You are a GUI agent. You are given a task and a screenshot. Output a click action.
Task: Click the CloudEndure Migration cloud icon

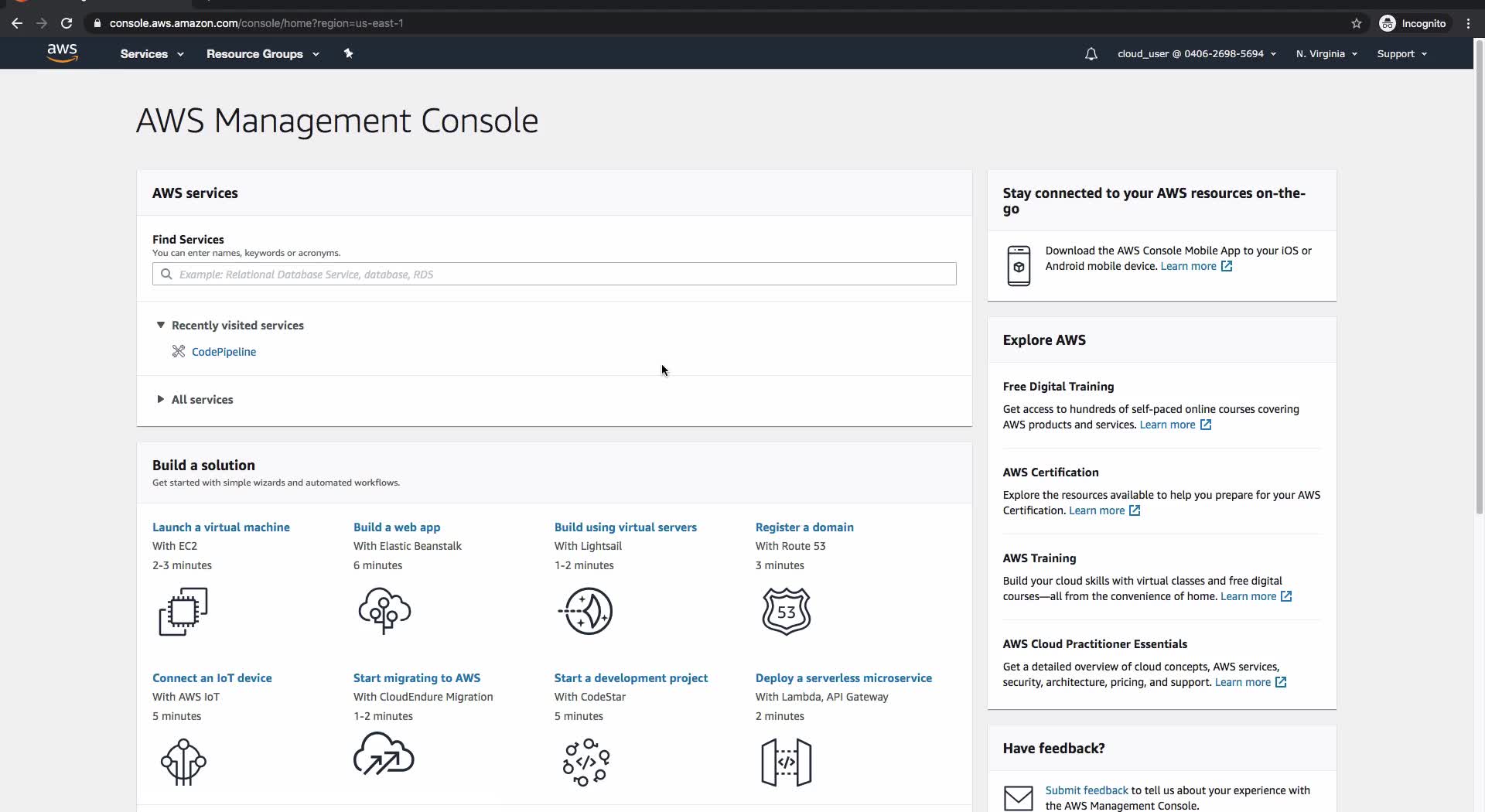384,755
